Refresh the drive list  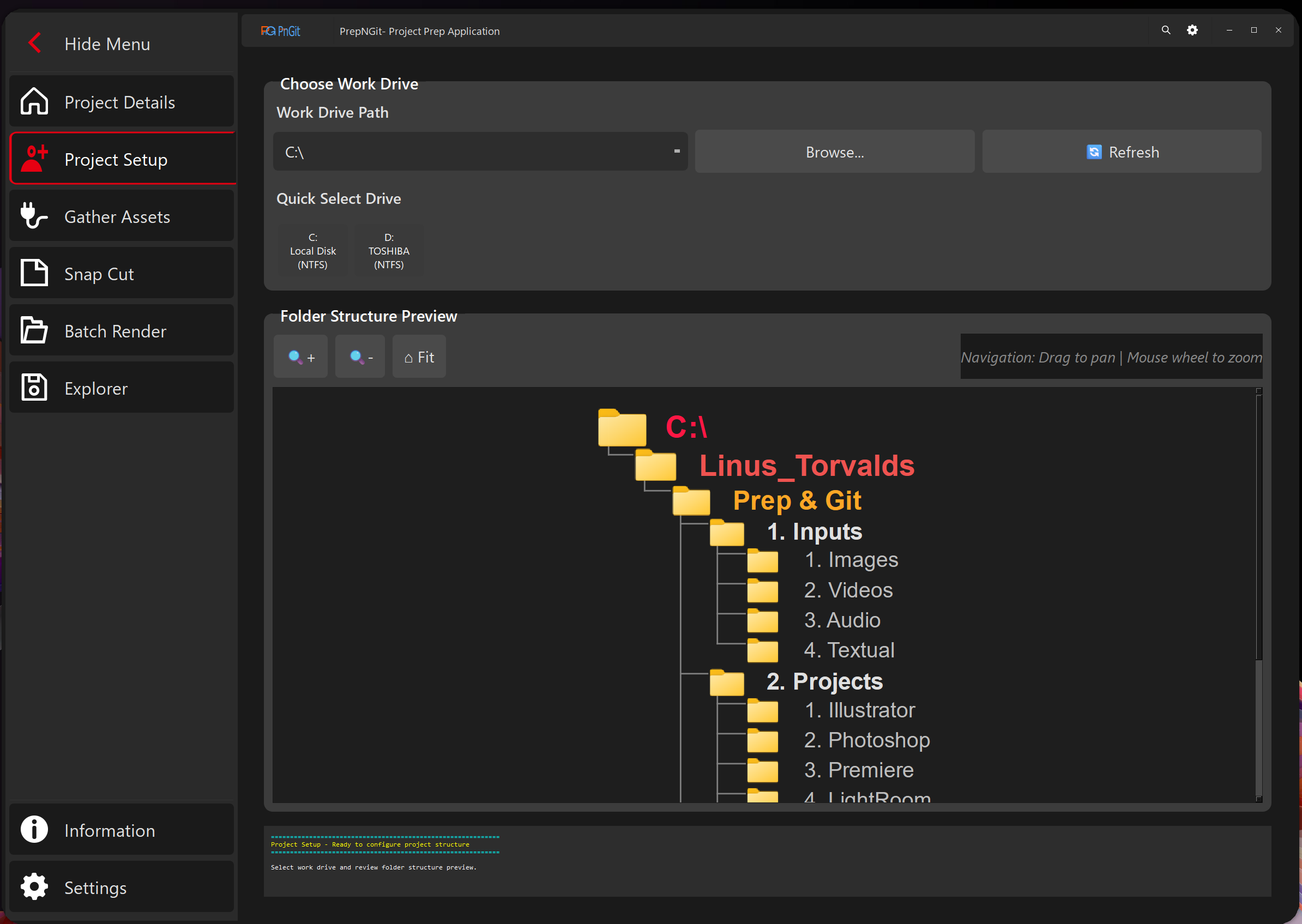click(1121, 152)
